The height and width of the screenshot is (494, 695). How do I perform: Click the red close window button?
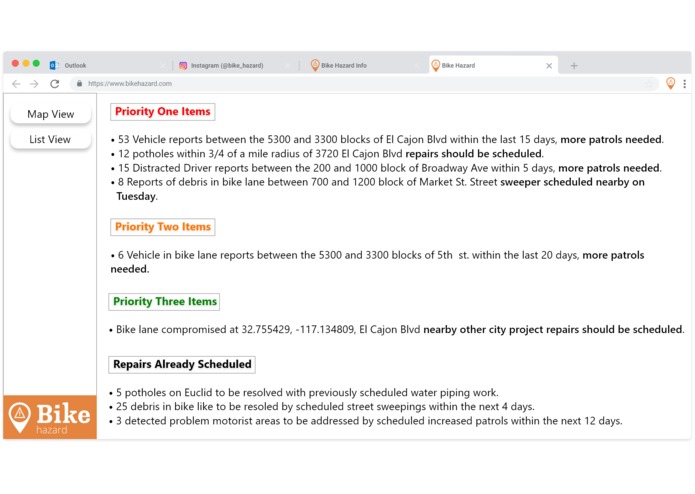click(15, 63)
